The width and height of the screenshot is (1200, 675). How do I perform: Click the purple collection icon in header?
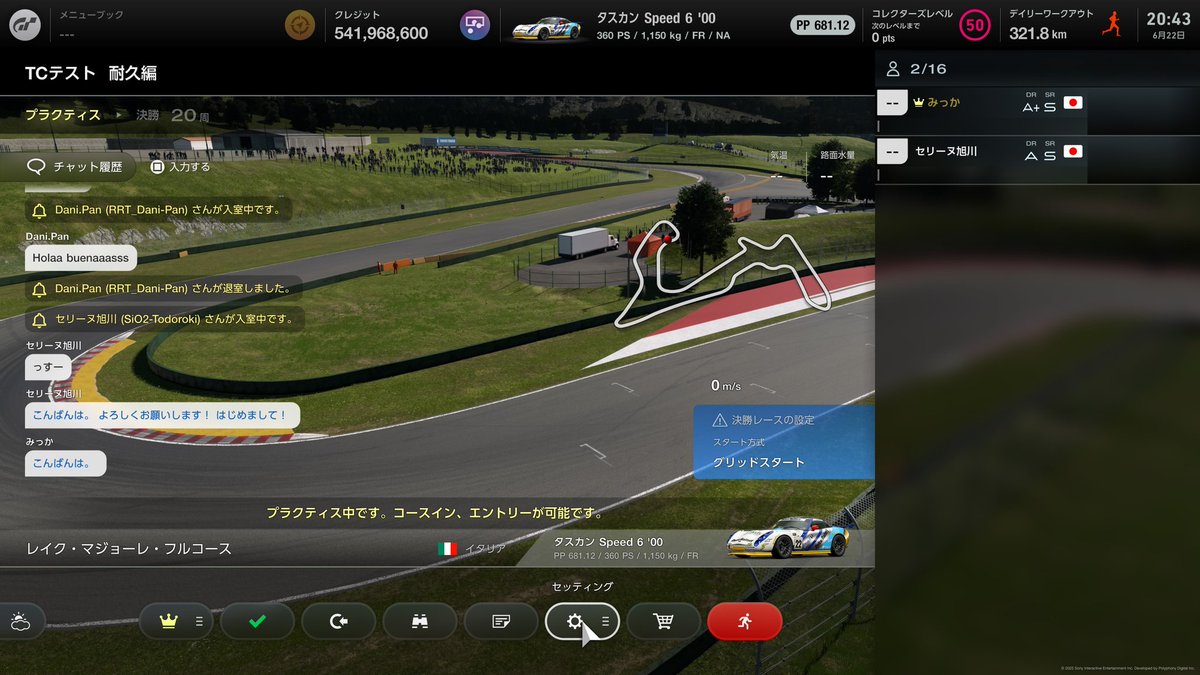click(x=475, y=25)
